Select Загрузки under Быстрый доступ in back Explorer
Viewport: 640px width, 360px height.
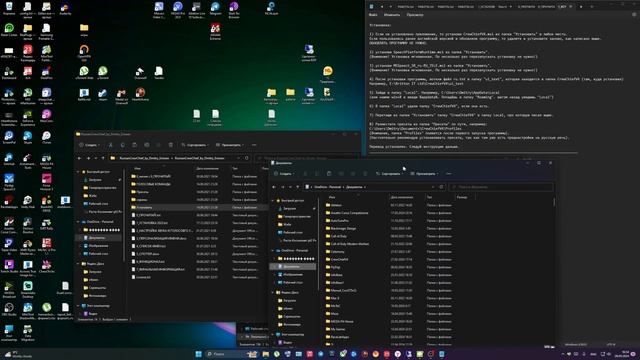(x=95, y=180)
